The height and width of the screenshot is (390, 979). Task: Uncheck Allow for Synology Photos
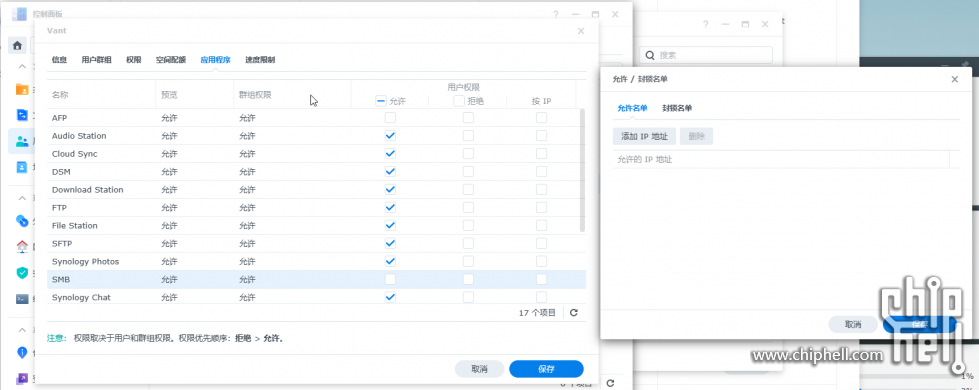tap(390, 261)
